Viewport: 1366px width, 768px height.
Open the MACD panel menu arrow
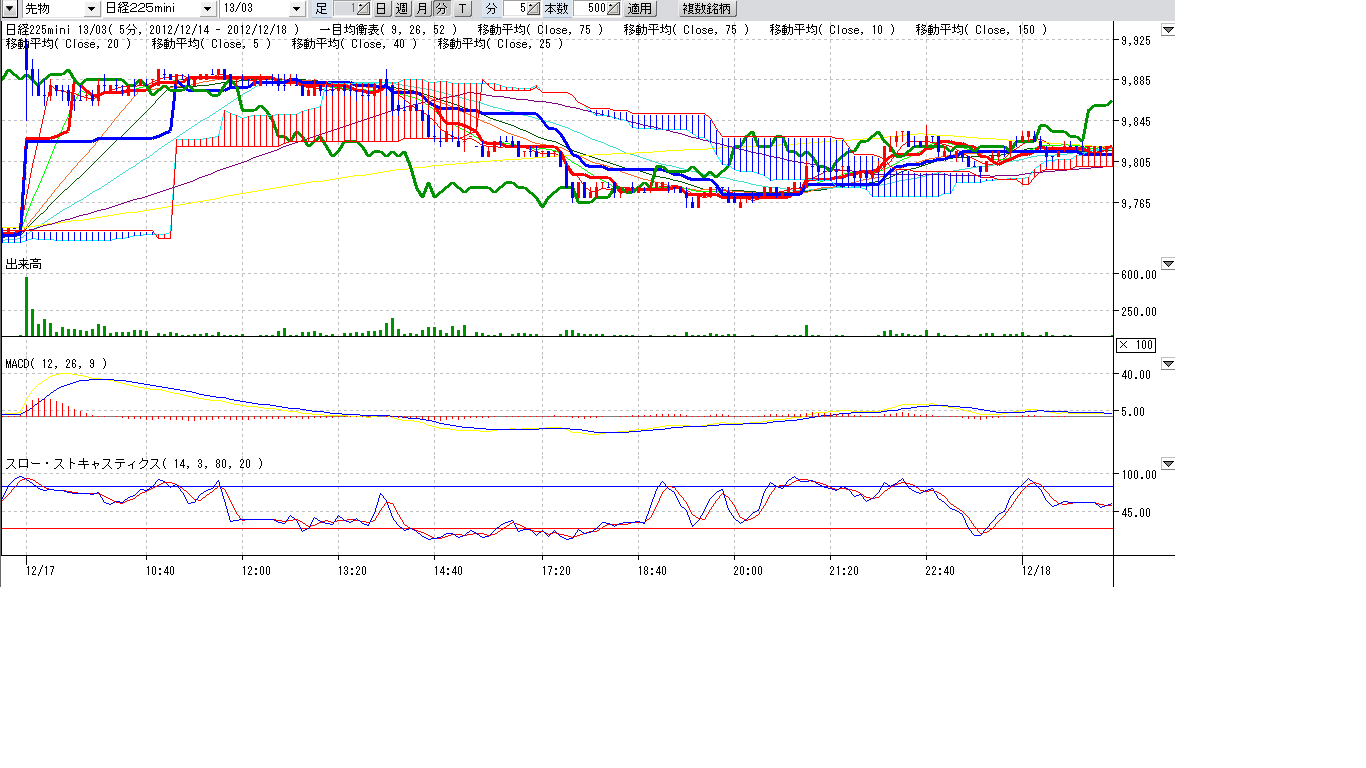tap(1167, 364)
